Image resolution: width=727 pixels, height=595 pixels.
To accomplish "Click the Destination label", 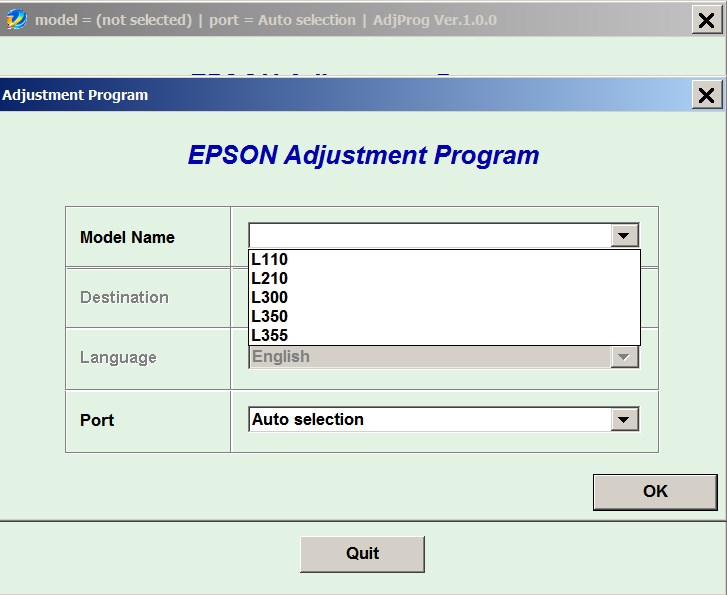I will pos(124,297).
